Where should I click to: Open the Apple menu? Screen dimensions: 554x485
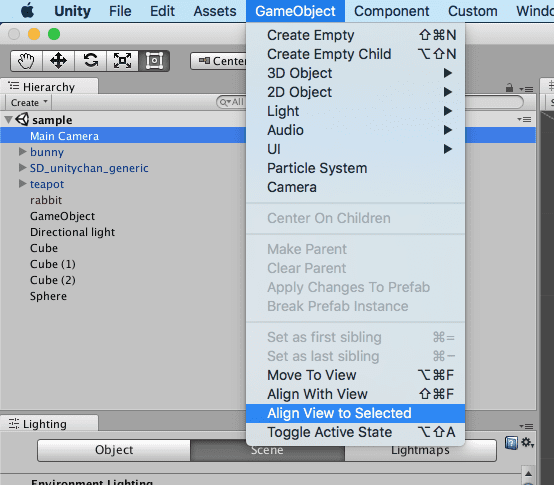pyautogui.click(x=28, y=11)
